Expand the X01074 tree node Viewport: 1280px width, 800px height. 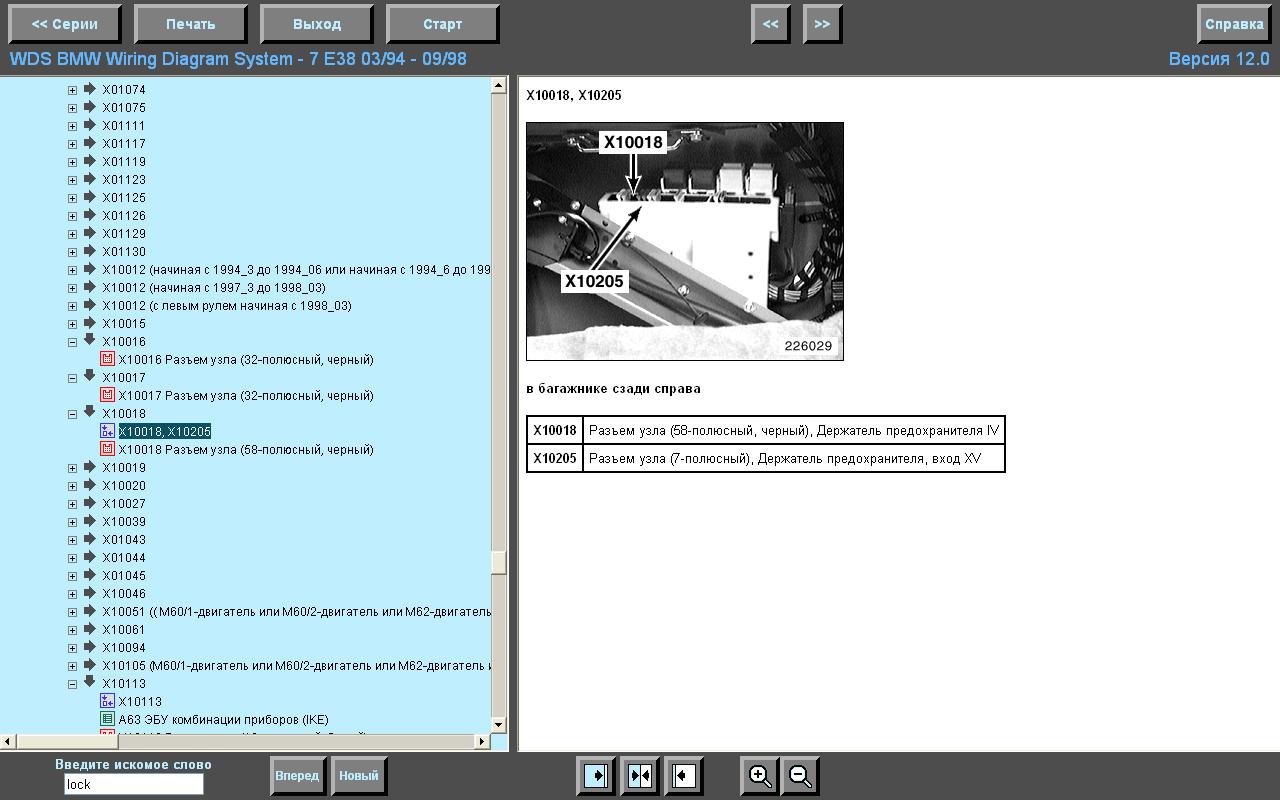coord(72,90)
